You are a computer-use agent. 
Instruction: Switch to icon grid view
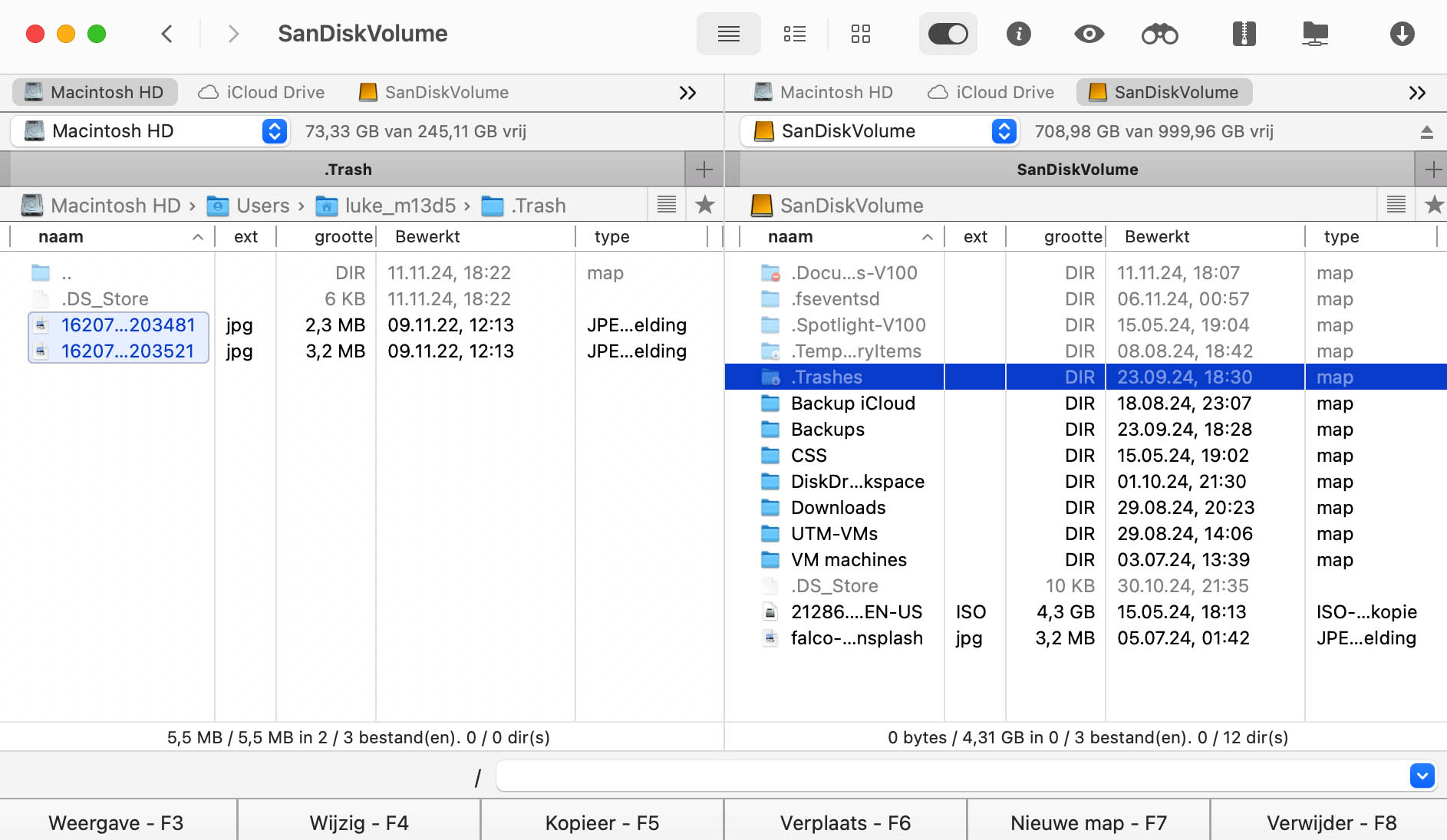coord(861,34)
